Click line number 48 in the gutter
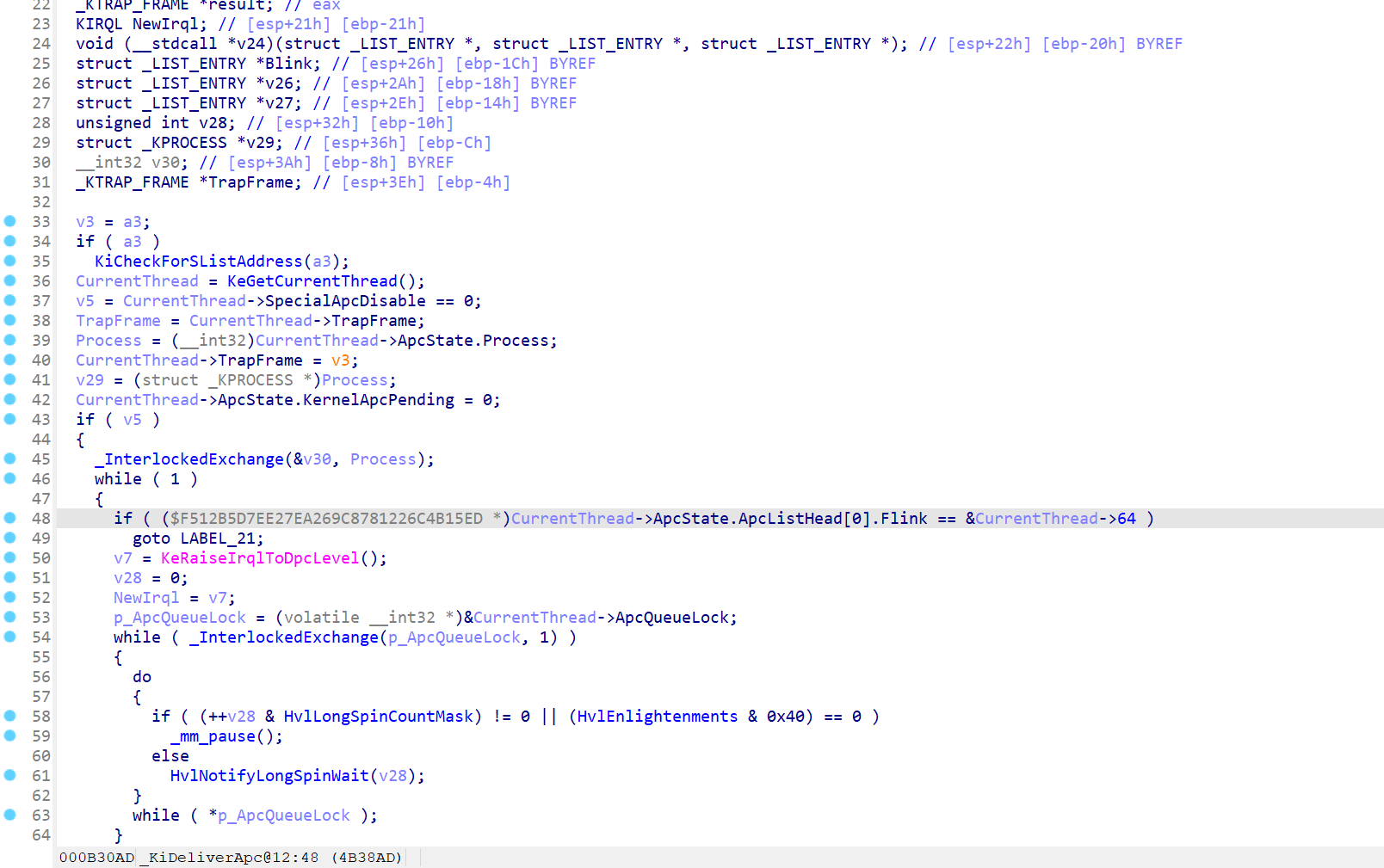 coord(41,519)
